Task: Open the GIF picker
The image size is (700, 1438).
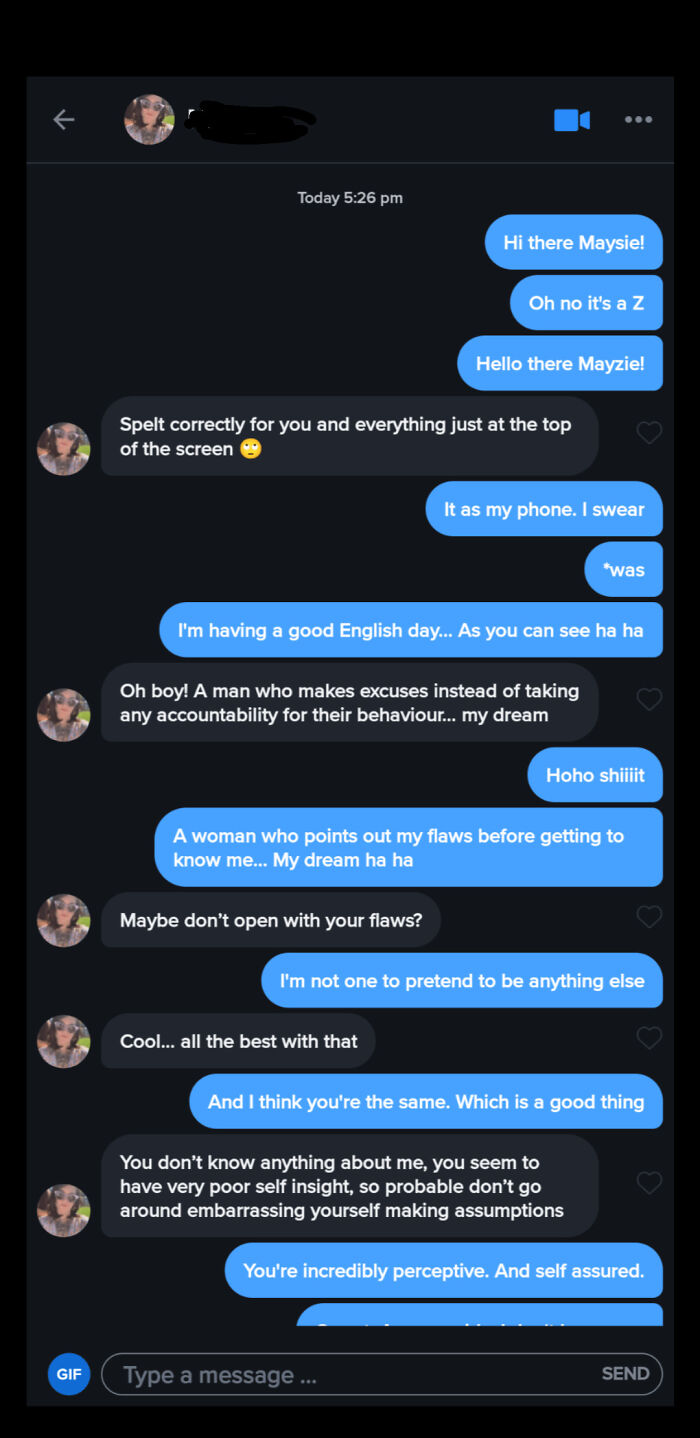Action: point(68,1374)
